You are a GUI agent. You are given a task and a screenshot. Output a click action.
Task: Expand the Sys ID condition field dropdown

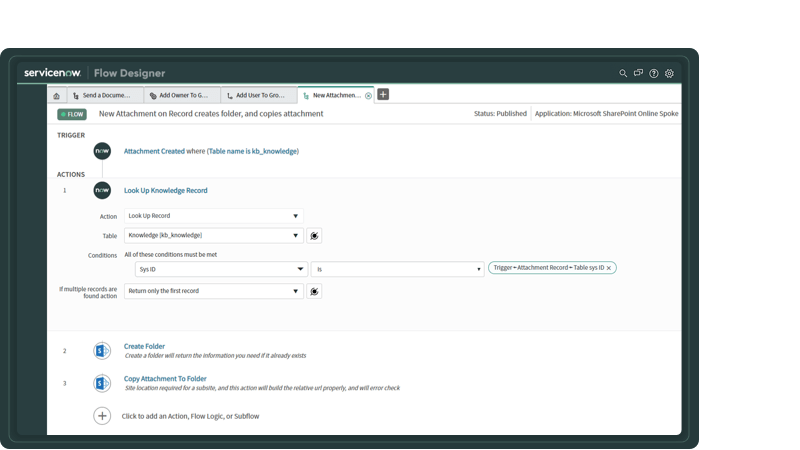tap(221, 269)
